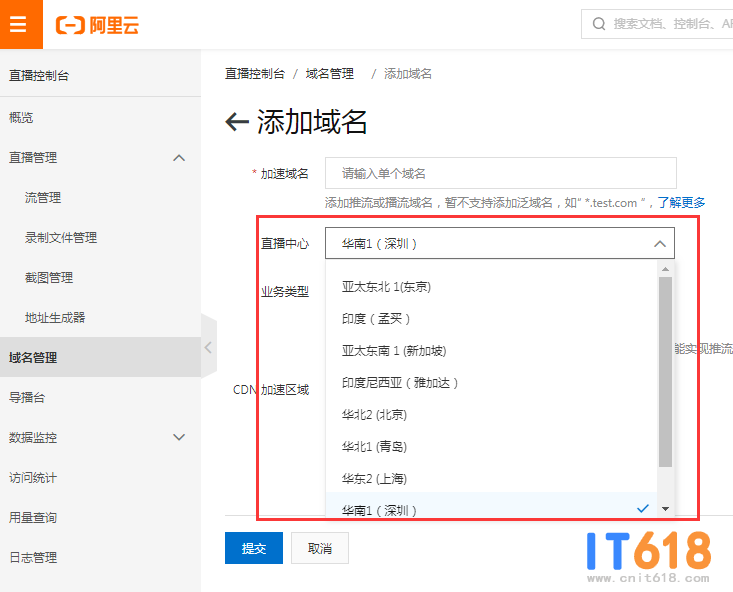Expand the 数据监控 sidebar section
The width and height of the screenshot is (733, 592).
point(101,438)
